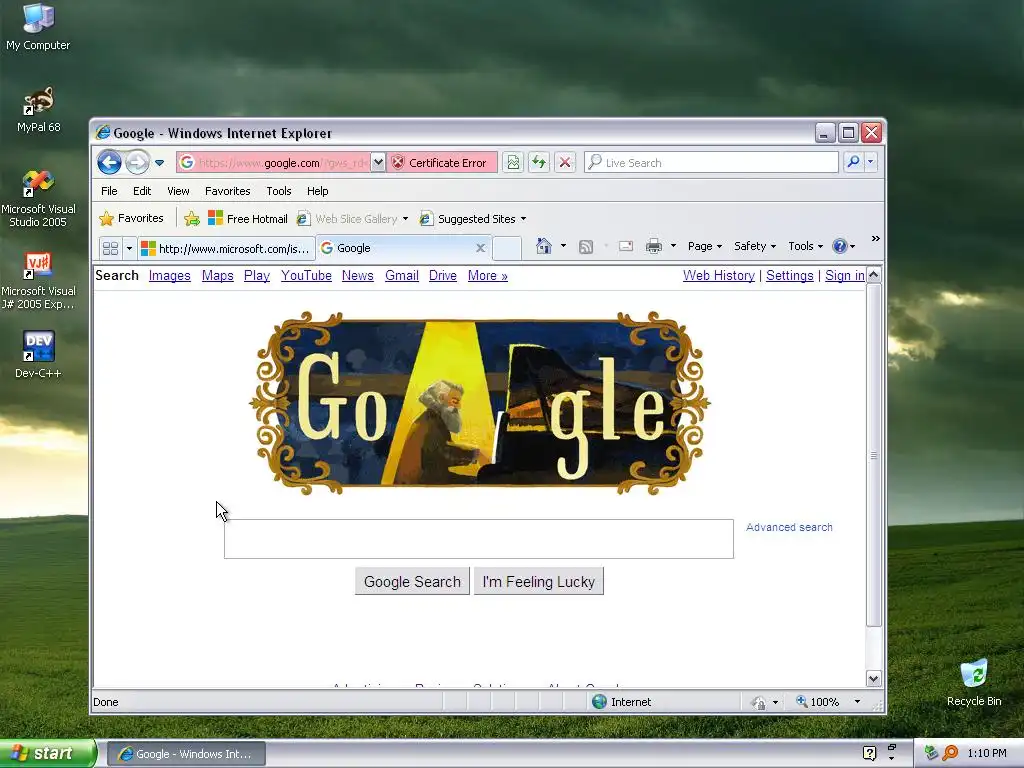Open the Print options dropdown arrow
The width and height of the screenshot is (1024, 768).
point(673,246)
